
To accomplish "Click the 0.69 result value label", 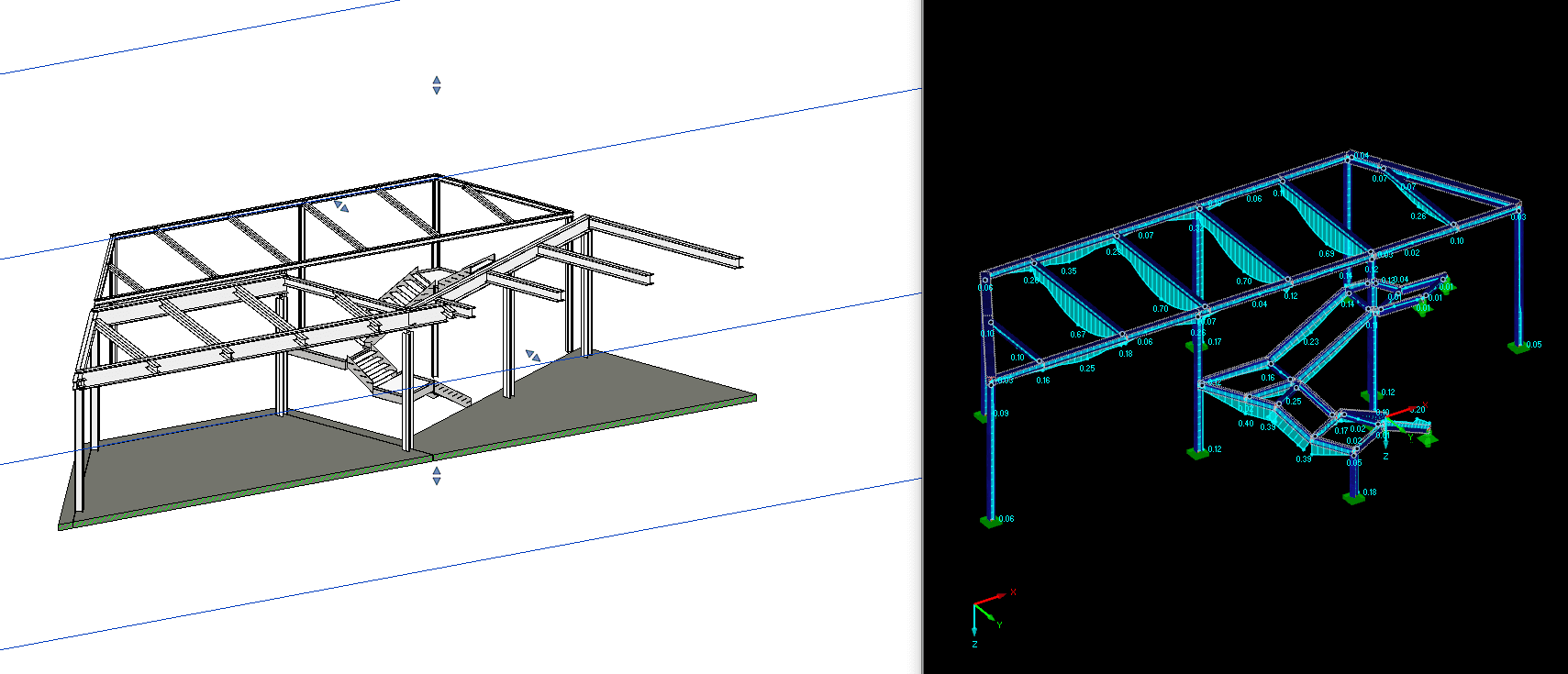I will pyautogui.click(x=1327, y=254).
